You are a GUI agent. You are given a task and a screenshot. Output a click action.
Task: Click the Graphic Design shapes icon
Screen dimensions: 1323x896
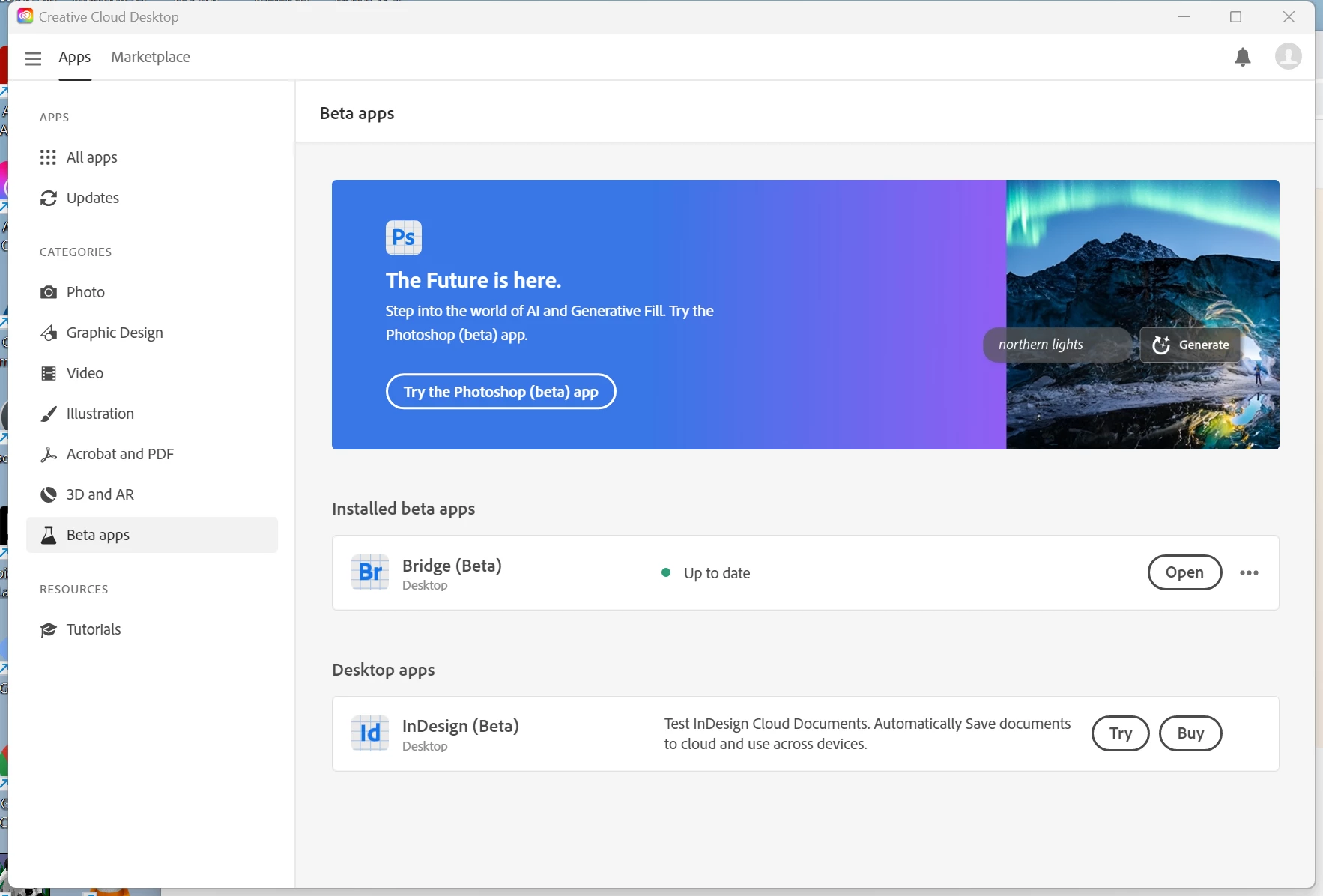[49, 333]
